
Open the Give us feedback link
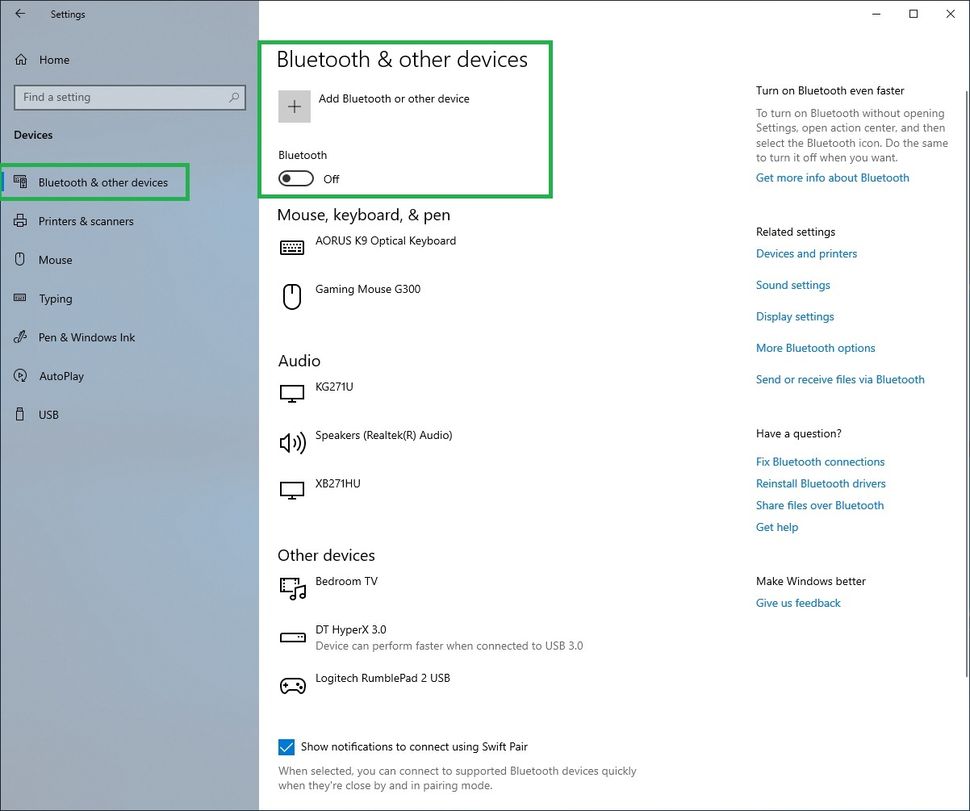pyautogui.click(x=798, y=602)
